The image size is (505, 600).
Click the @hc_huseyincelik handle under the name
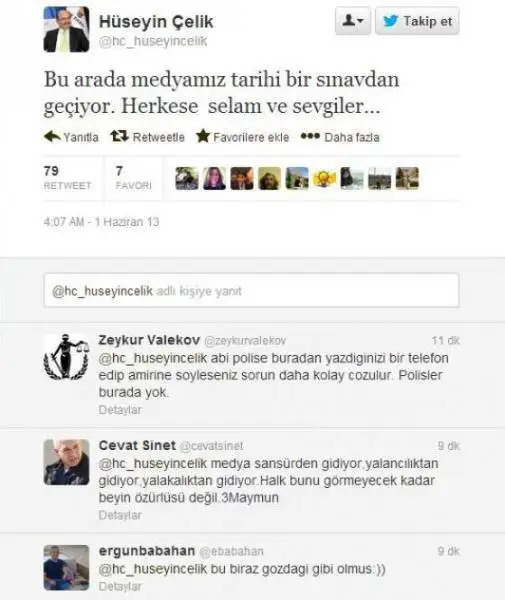[x=153, y=41]
